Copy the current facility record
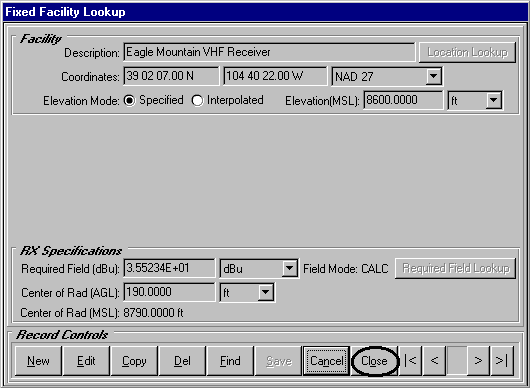 pyautogui.click(x=134, y=361)
